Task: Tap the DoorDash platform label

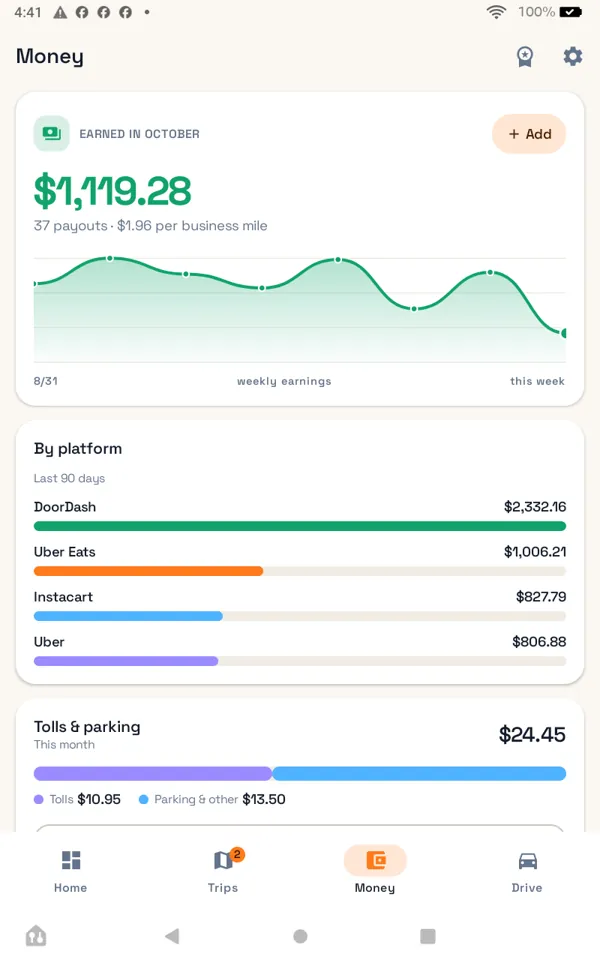Action: tap(65, 507)
